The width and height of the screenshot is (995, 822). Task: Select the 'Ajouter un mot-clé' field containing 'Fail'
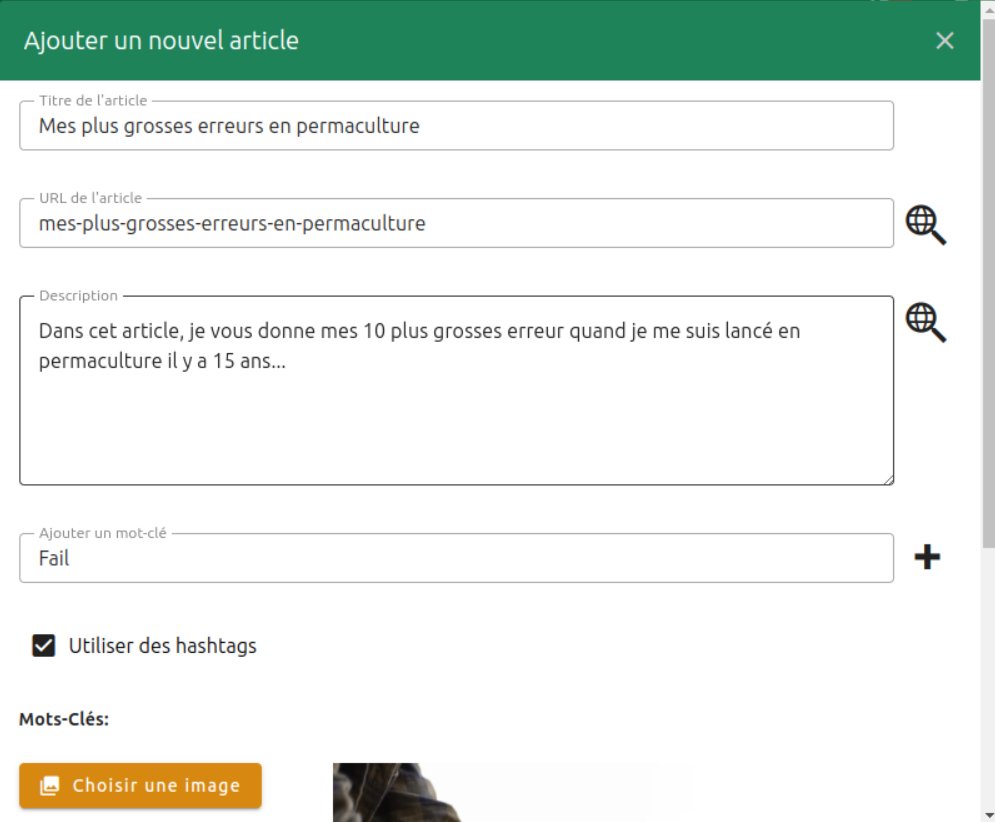pyautogui.click(x=455, y=559)
